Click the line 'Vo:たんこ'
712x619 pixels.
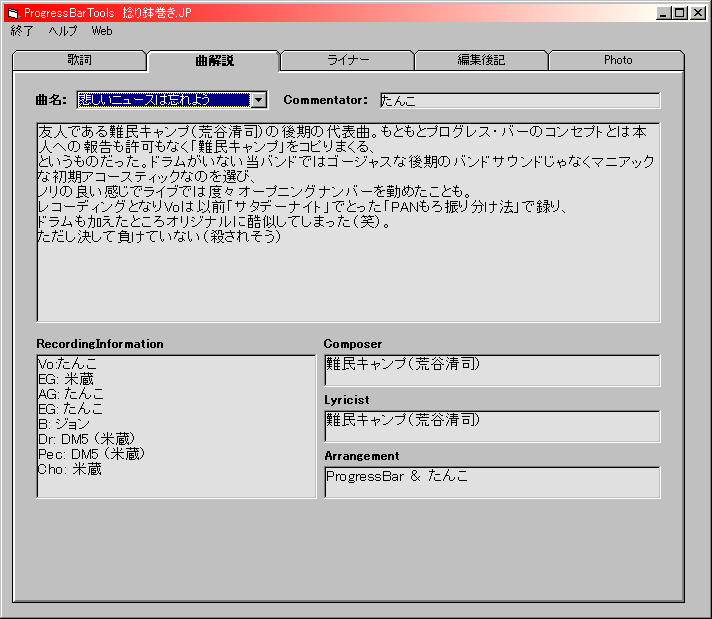tap(67, 364)
